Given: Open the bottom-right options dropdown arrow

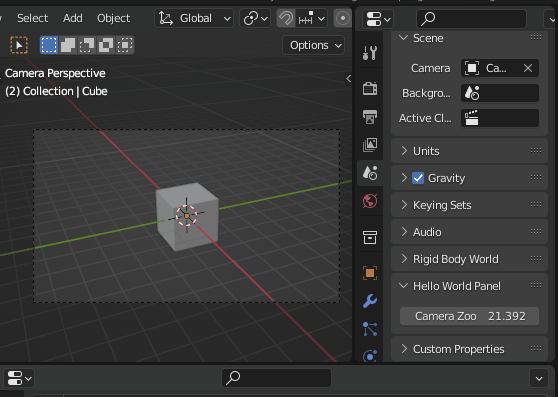Looking at the screenshot, I should pyautogui.click(x=539, y=379).
